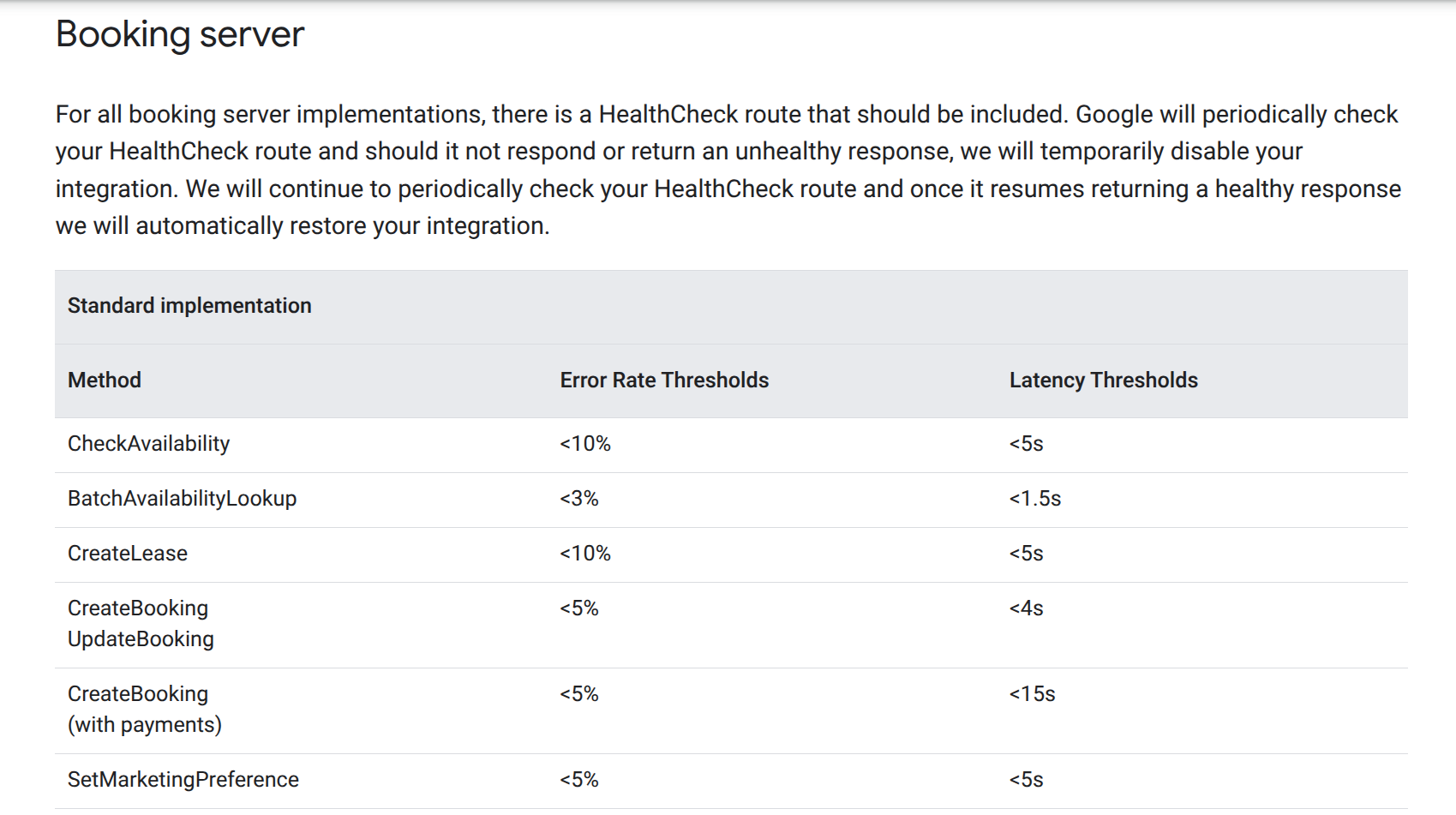The height and width of the screenshot is (815, 1456).
Task: Click the <15s latency threshold
Action: 1033,694
